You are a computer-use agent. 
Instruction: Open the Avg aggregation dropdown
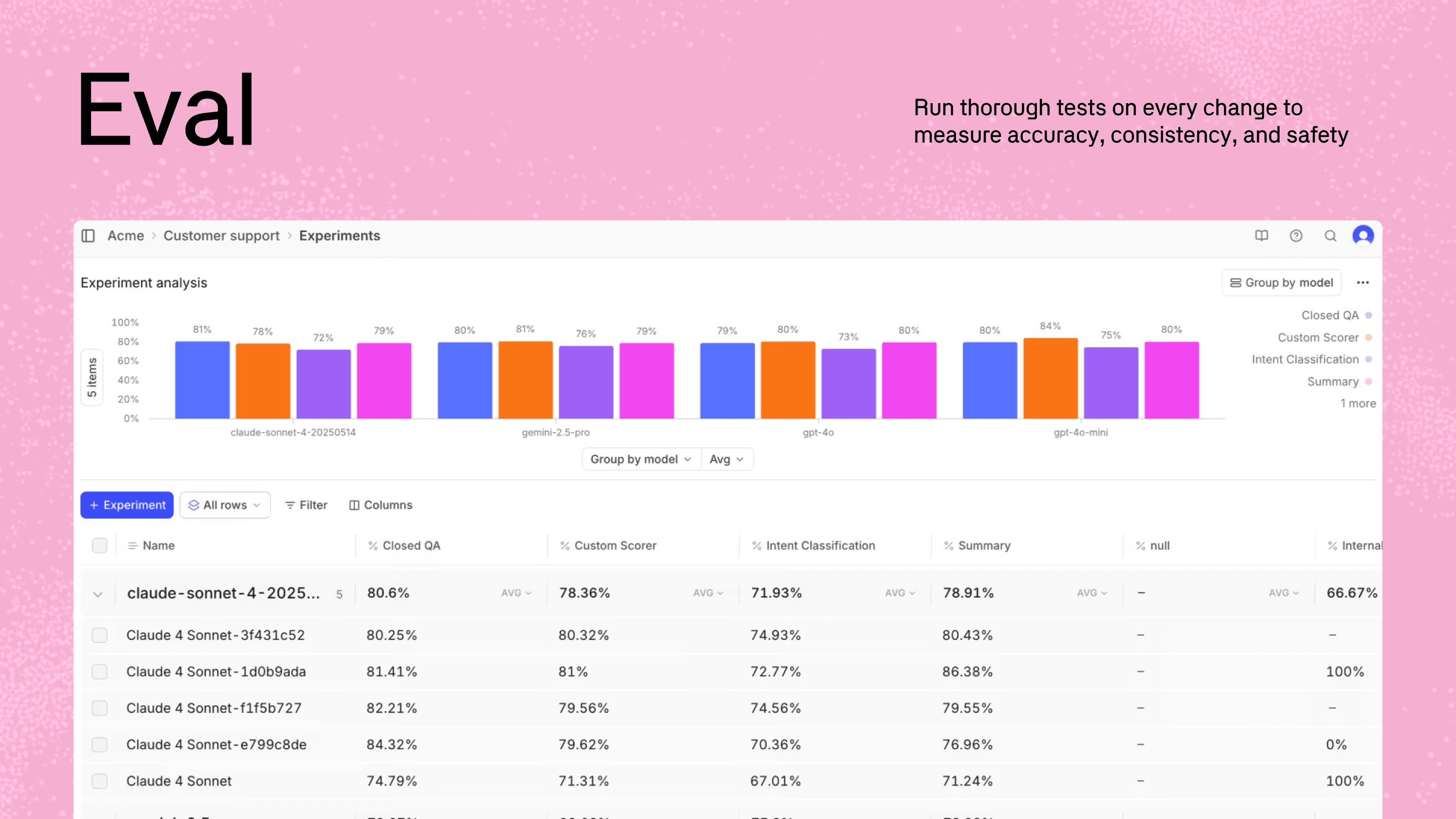(726, 459)
